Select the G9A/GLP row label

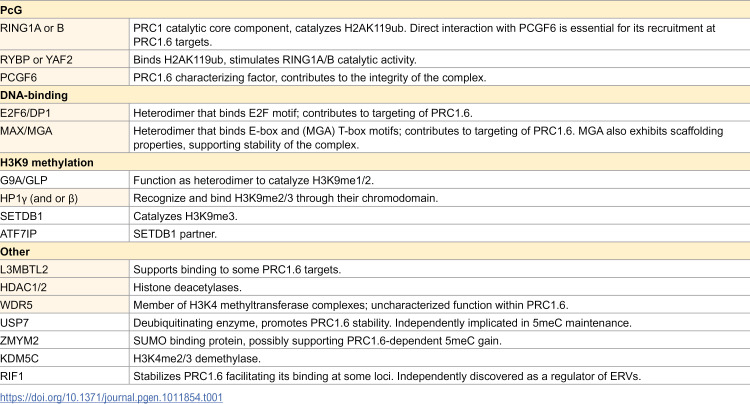[27, 178]
